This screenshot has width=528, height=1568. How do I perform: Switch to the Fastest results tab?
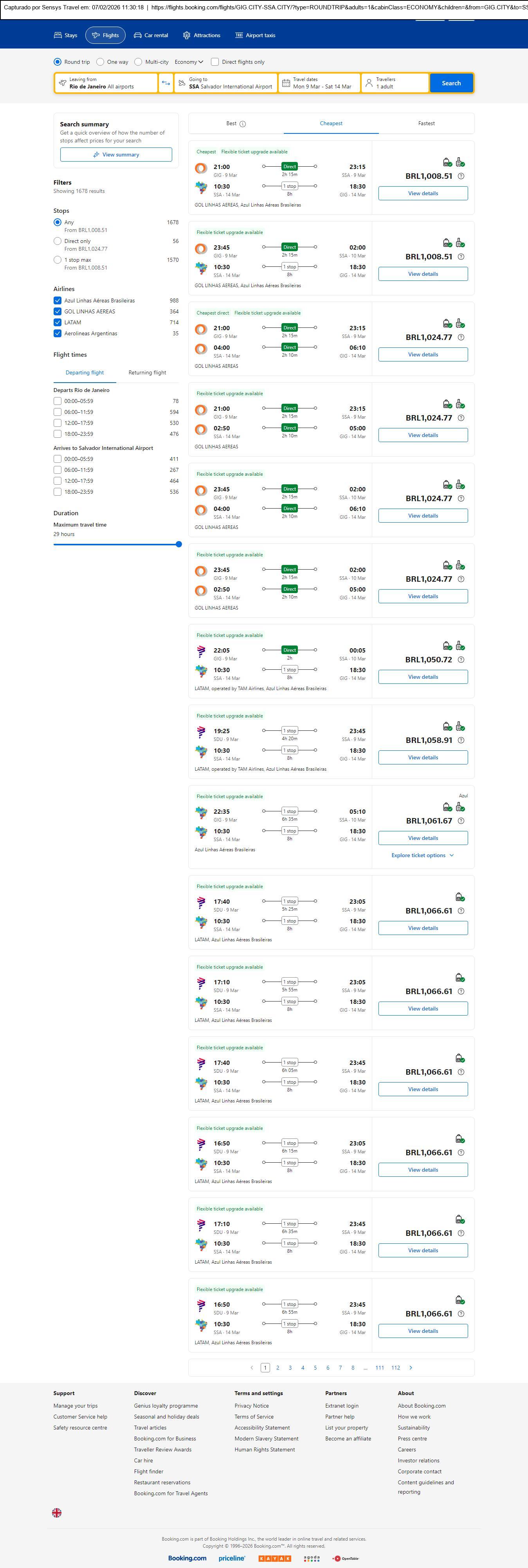click(x=426, y=124)
